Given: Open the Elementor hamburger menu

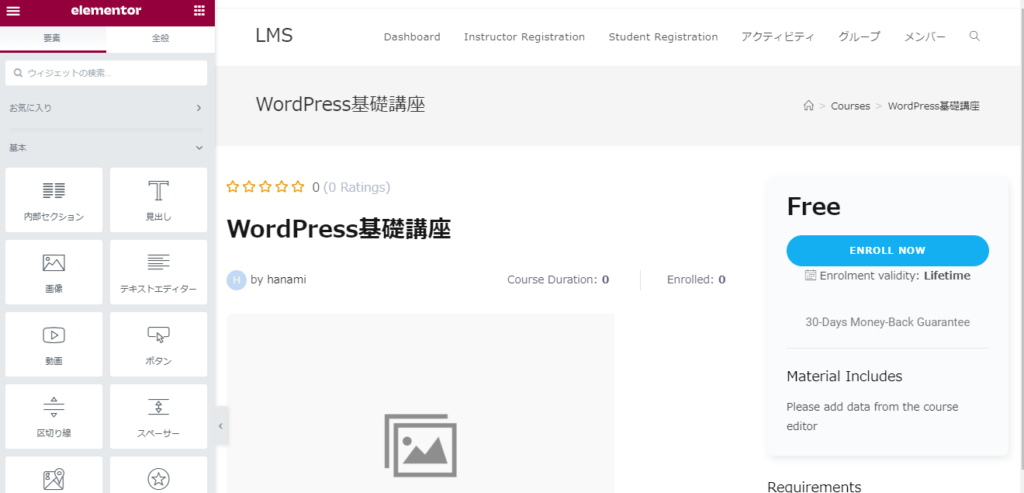Looking at the screenshot, I should (x=13, y=11).
